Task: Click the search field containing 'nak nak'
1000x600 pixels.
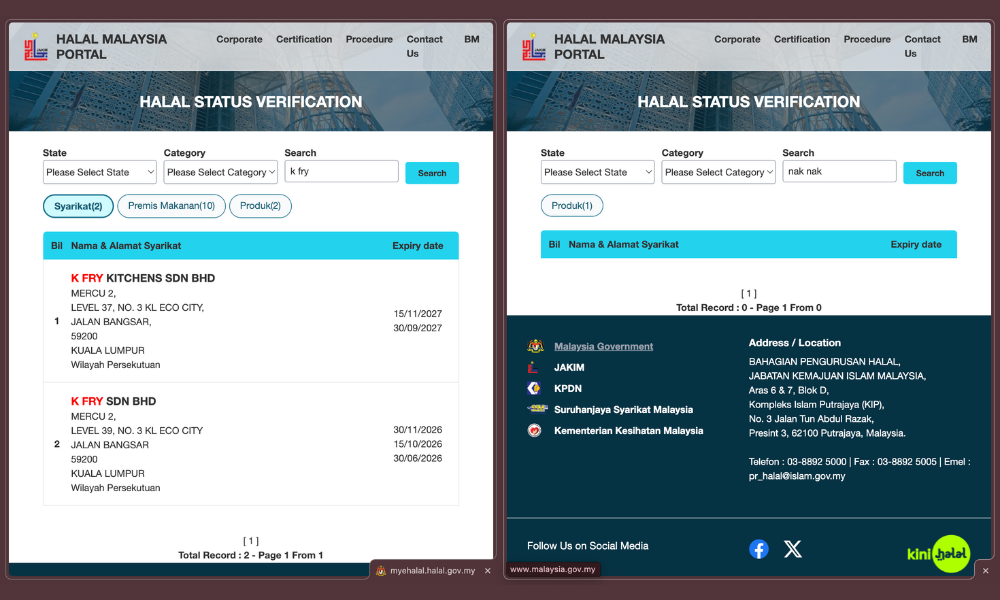Action: [838, 171]
